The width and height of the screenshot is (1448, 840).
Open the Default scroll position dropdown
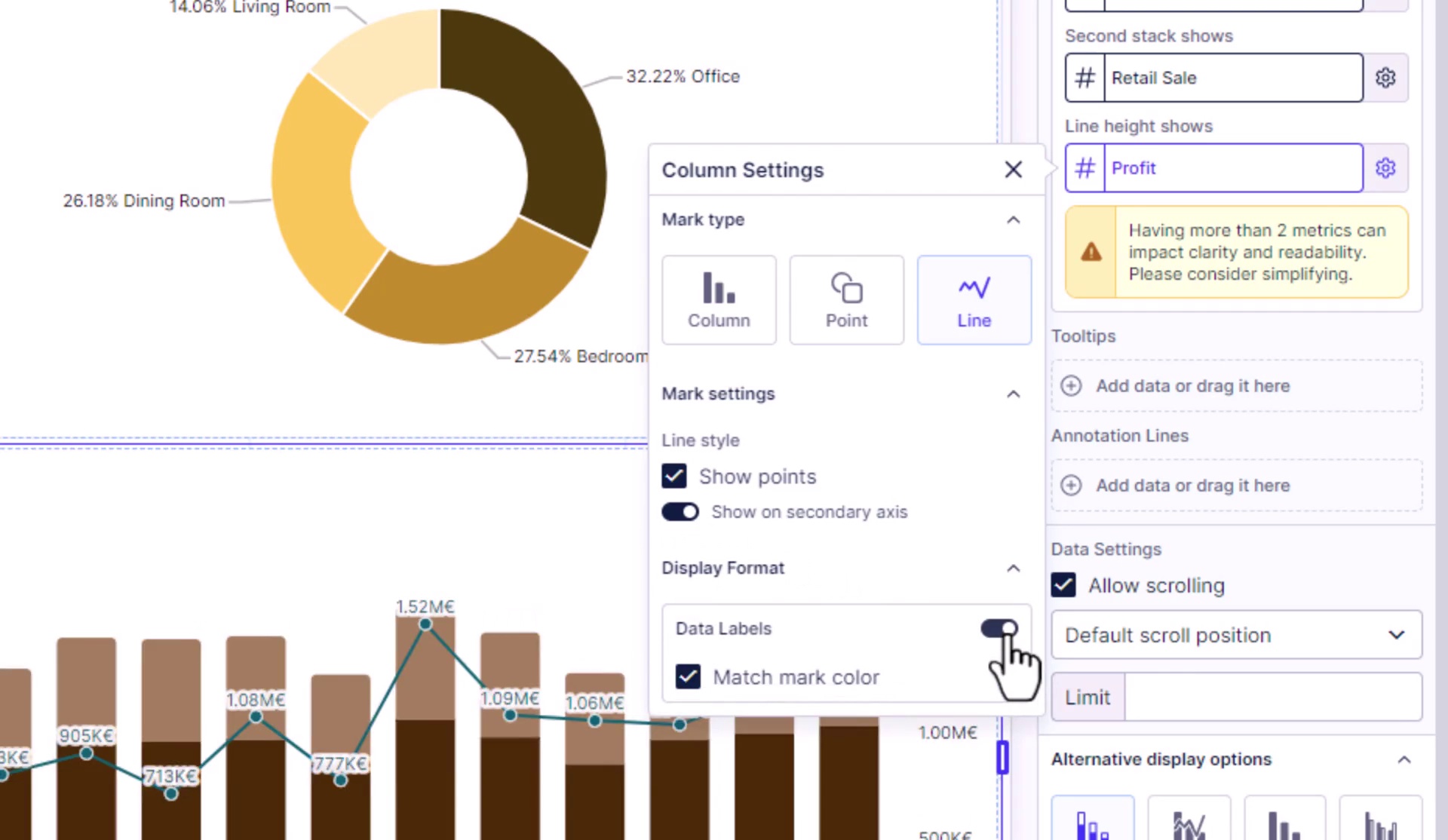(1235, 635)
